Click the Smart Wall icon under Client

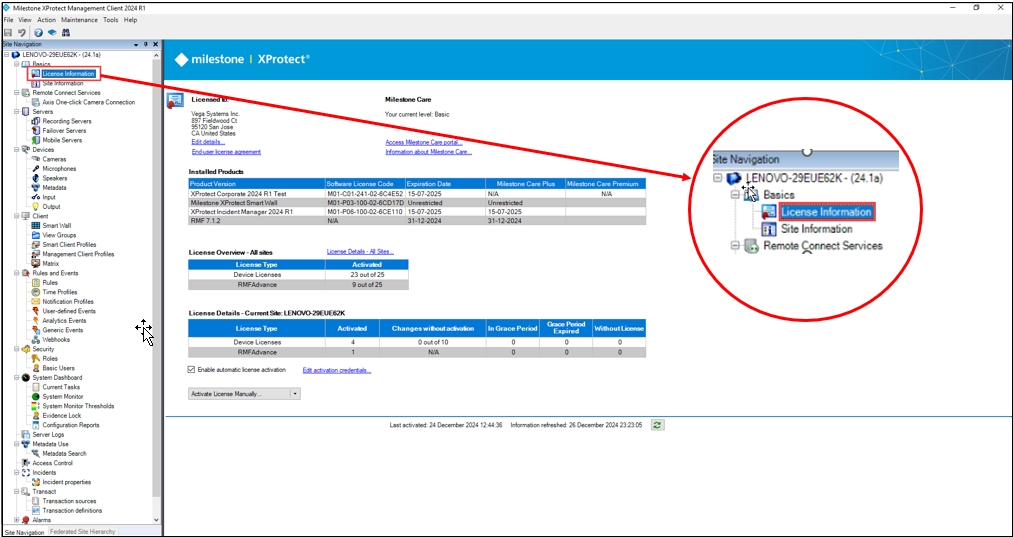tap(35, 225)
